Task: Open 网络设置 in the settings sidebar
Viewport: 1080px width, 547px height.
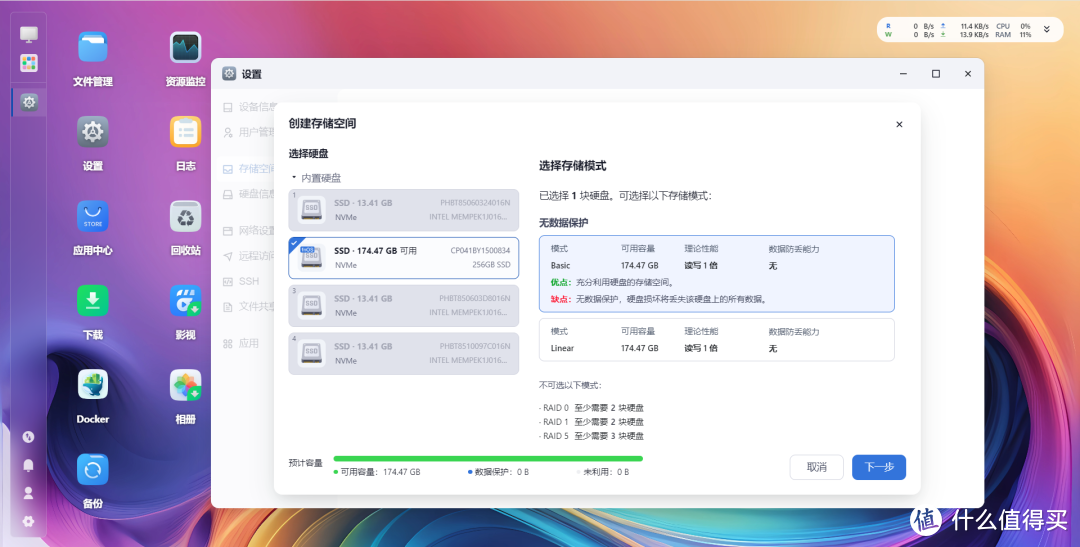Action: click(249, 231)
